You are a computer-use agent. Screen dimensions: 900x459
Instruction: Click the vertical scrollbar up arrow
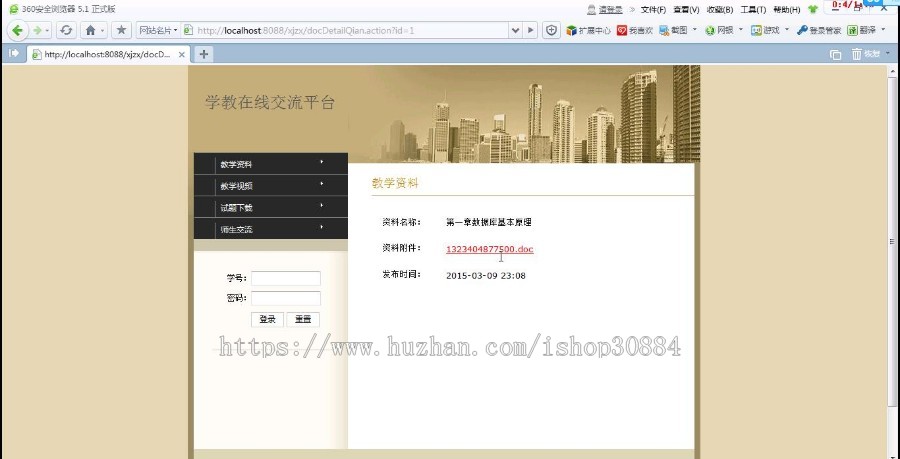[893, 71]
